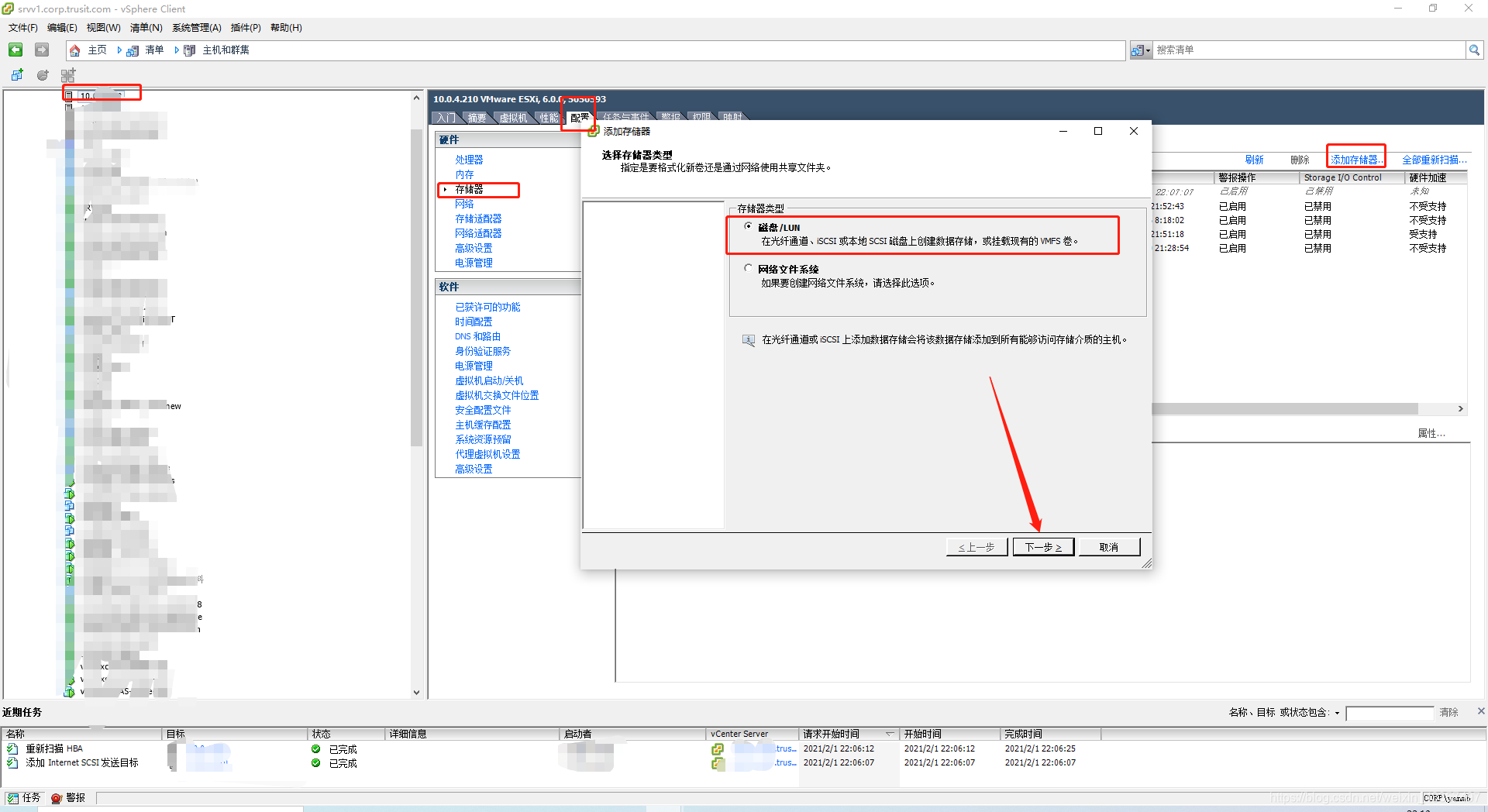Click the new vApp toolbar icon
1488x812 pixels.
[x=68, y=75]
